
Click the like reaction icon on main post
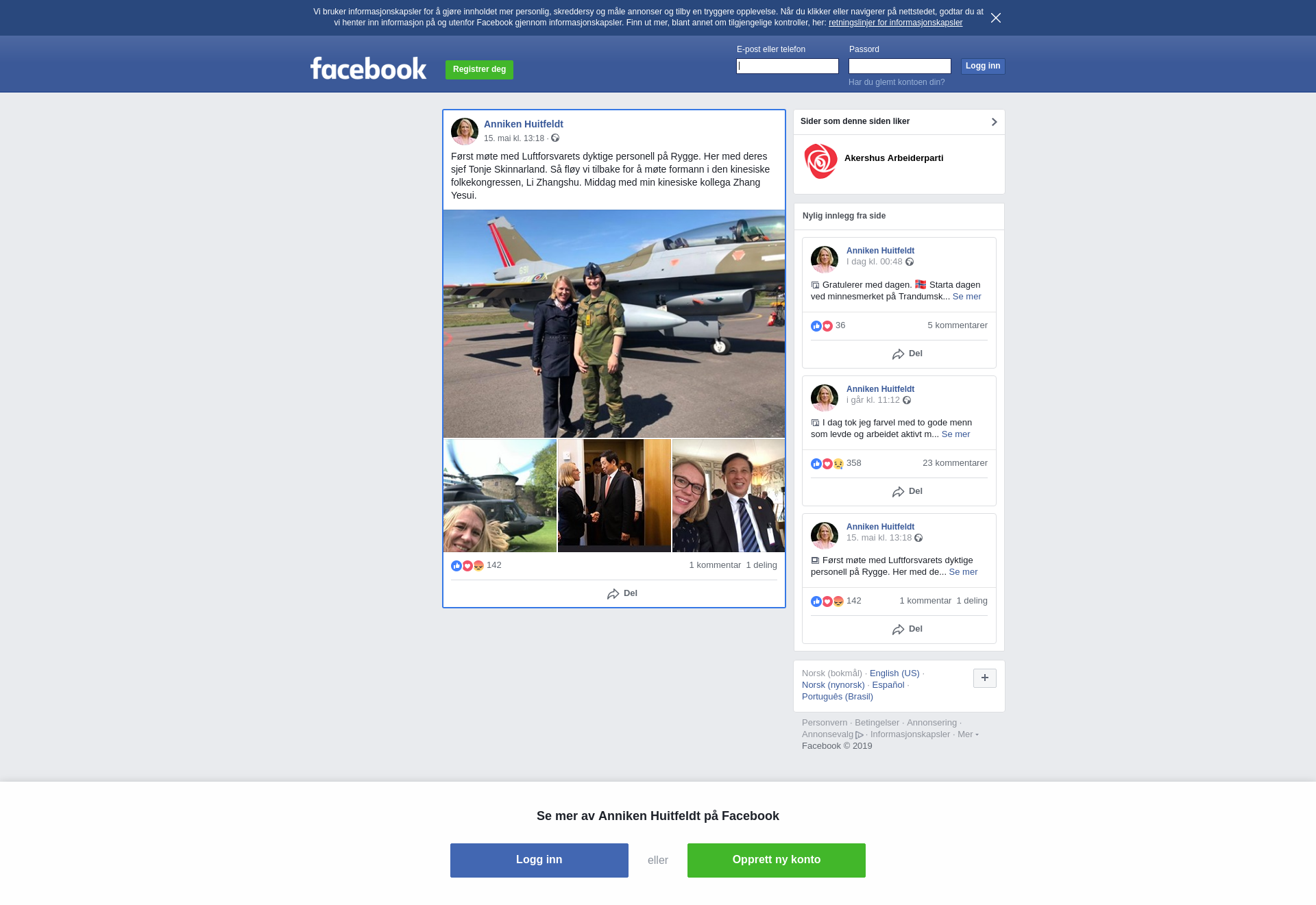(x=456, y=566)
